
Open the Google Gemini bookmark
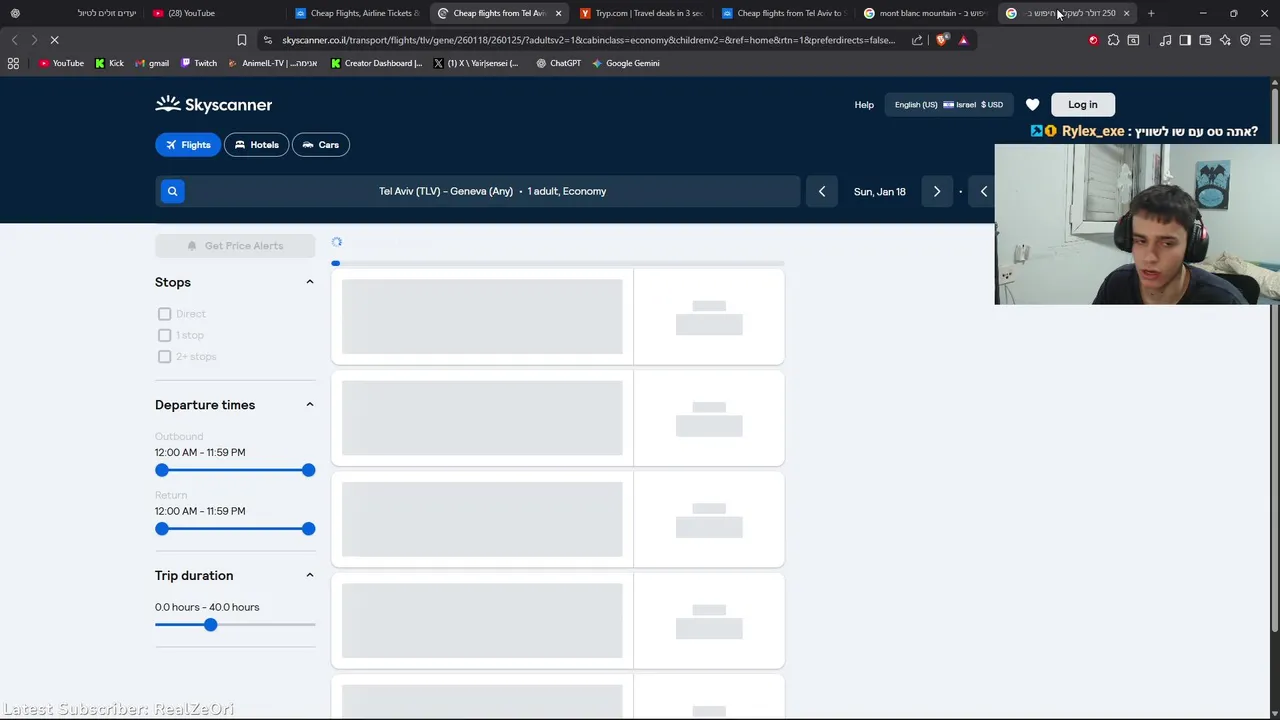(x=625, y=63)
